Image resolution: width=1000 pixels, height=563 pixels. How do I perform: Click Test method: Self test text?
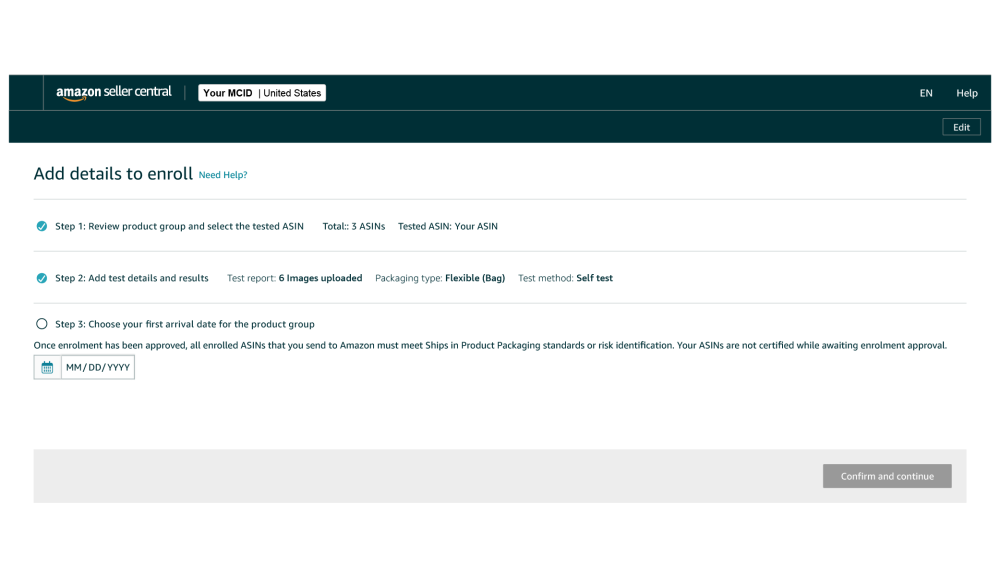pyautogui.click(x=565, y=278)
